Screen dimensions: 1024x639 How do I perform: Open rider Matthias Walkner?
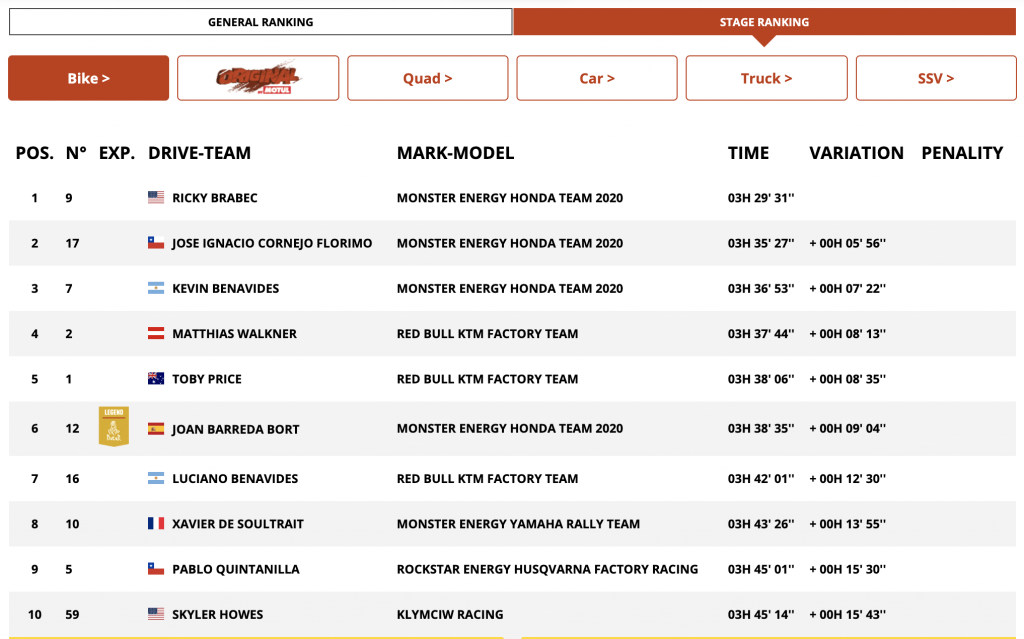234,334
